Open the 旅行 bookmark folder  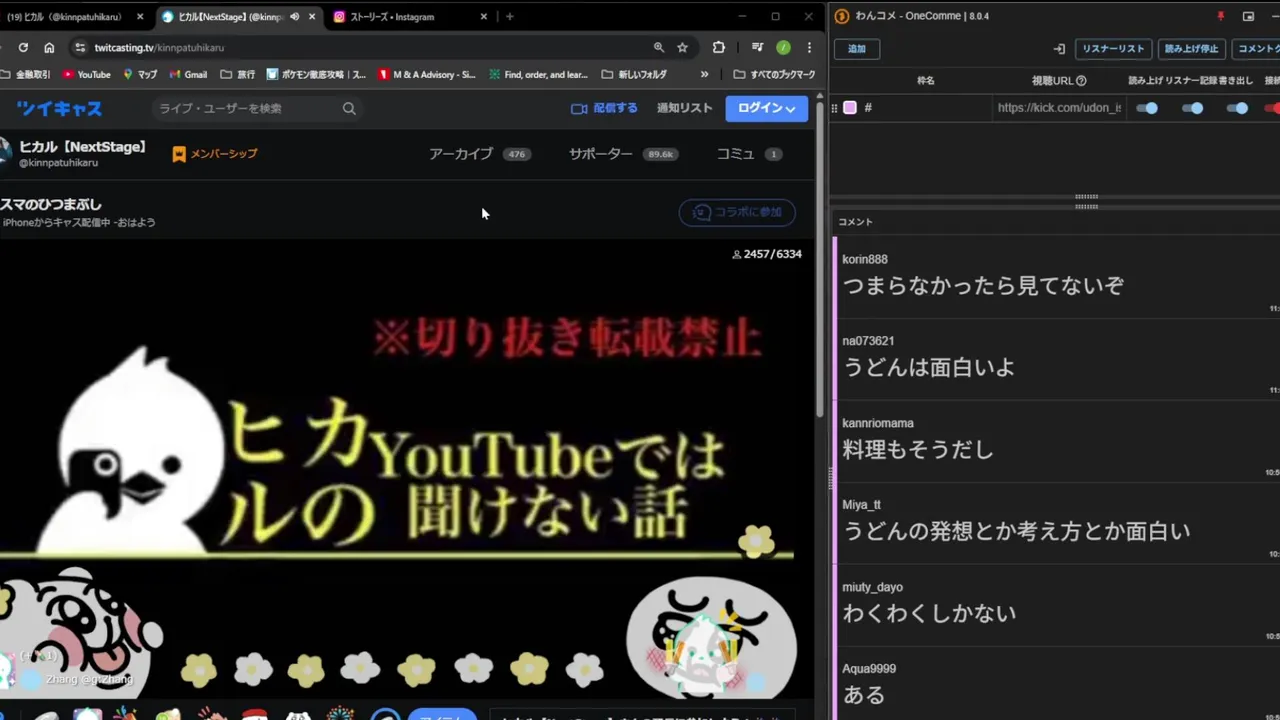(x=237, y=74)
